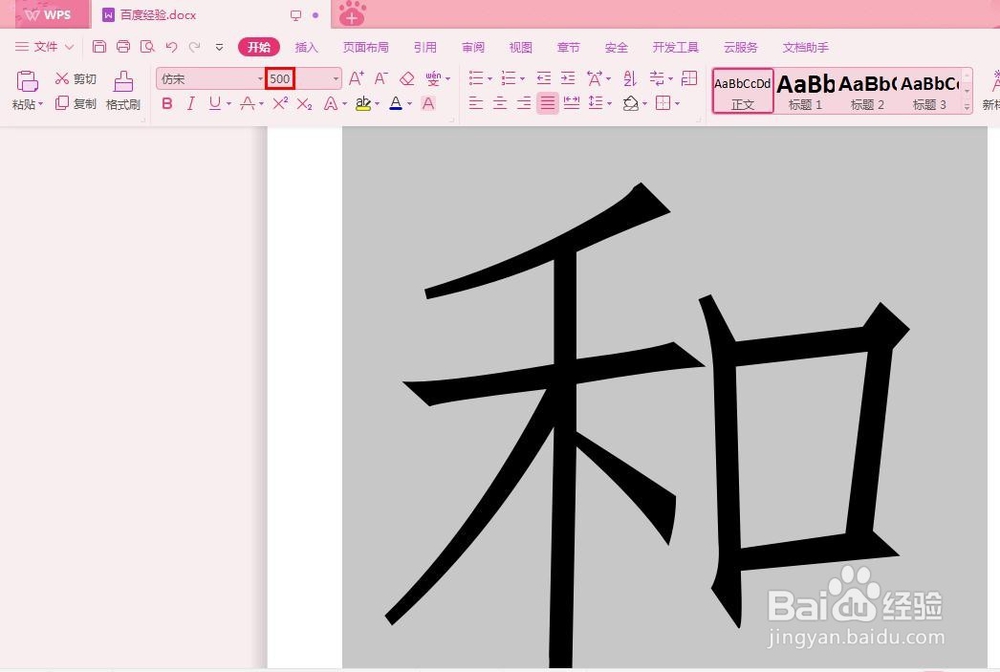The height and width of the screenshot is (672, 1000).
Task: Insert numbered list
Action: coord(508,78)
